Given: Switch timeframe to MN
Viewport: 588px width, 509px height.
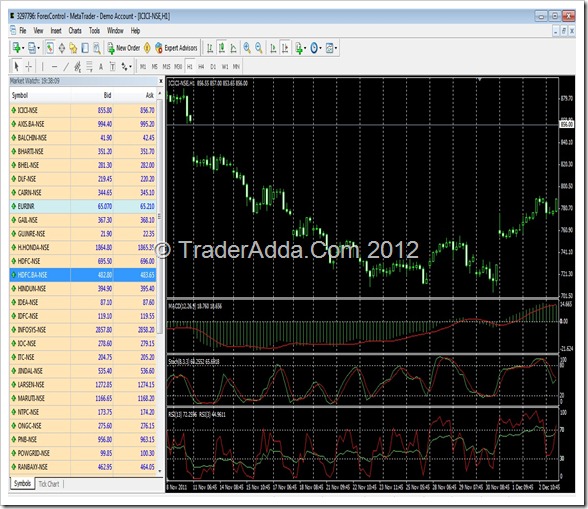Looking at the screenshot, I should tap(236, 67).
